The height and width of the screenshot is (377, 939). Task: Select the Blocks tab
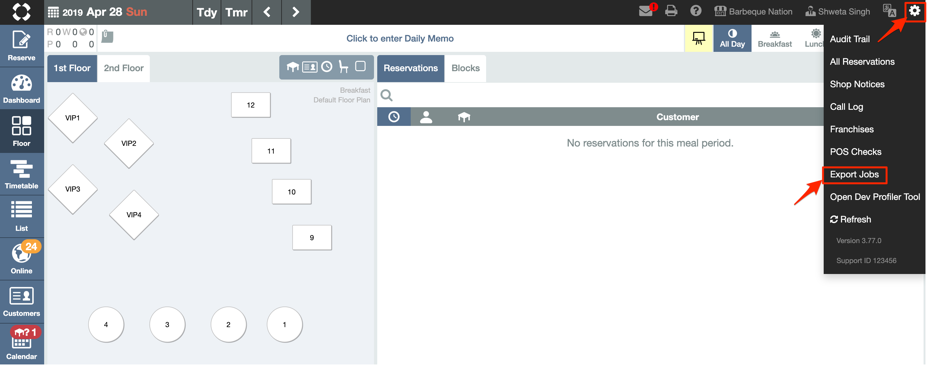pyautogui.click(x=465, y=68)
